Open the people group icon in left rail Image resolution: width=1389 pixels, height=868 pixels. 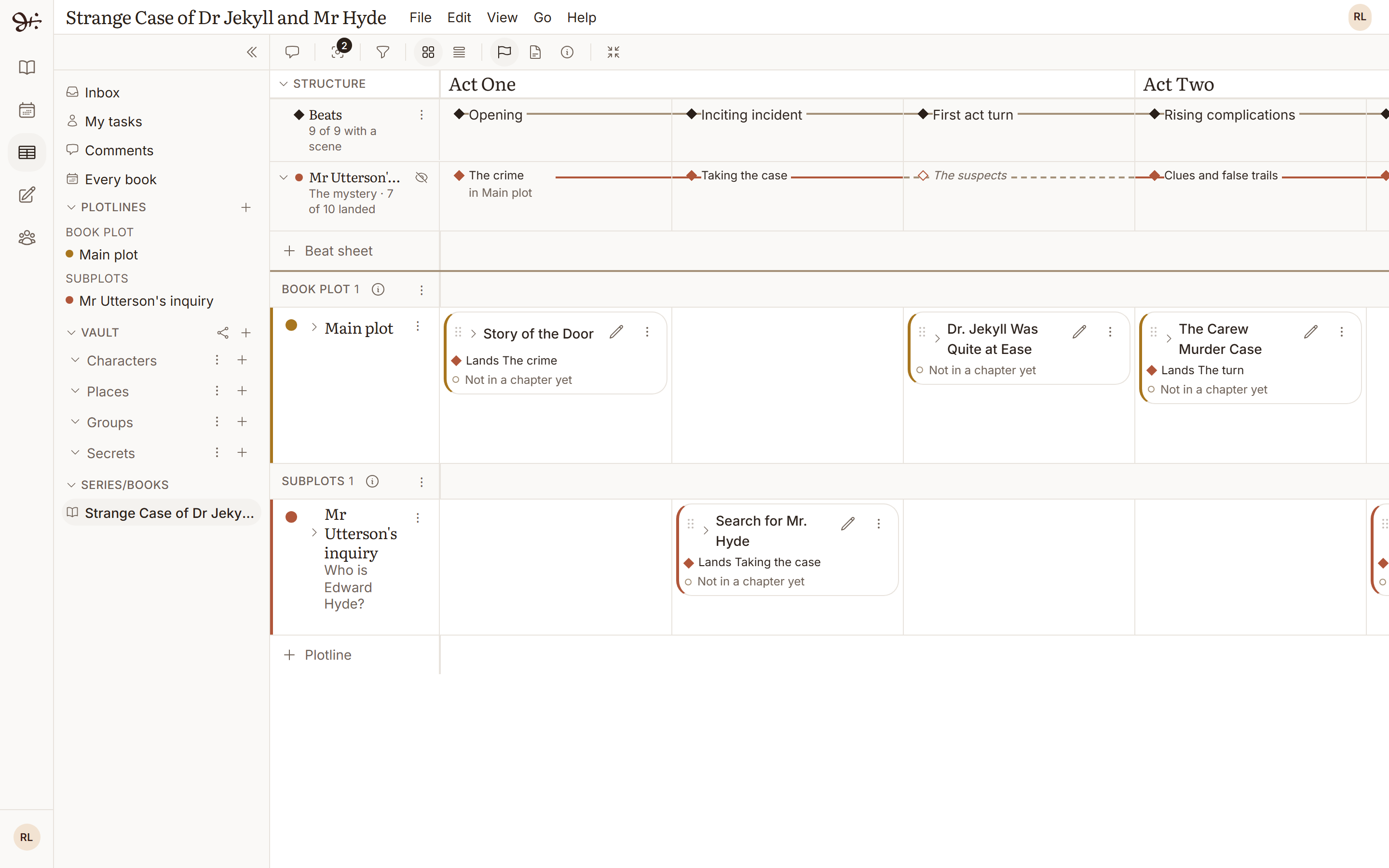click(27, 238)
